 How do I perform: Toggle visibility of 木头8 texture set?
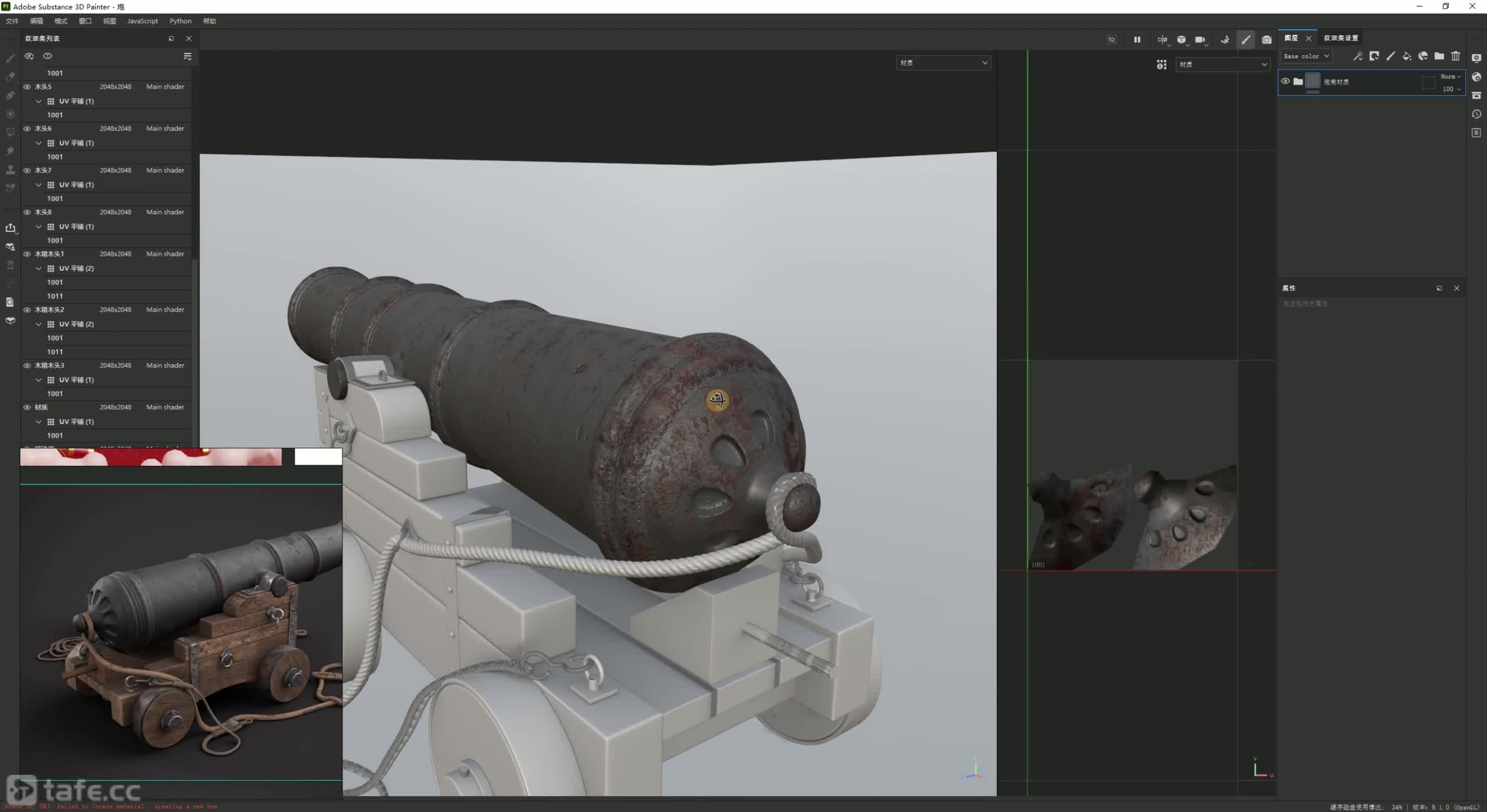point(27,212)
